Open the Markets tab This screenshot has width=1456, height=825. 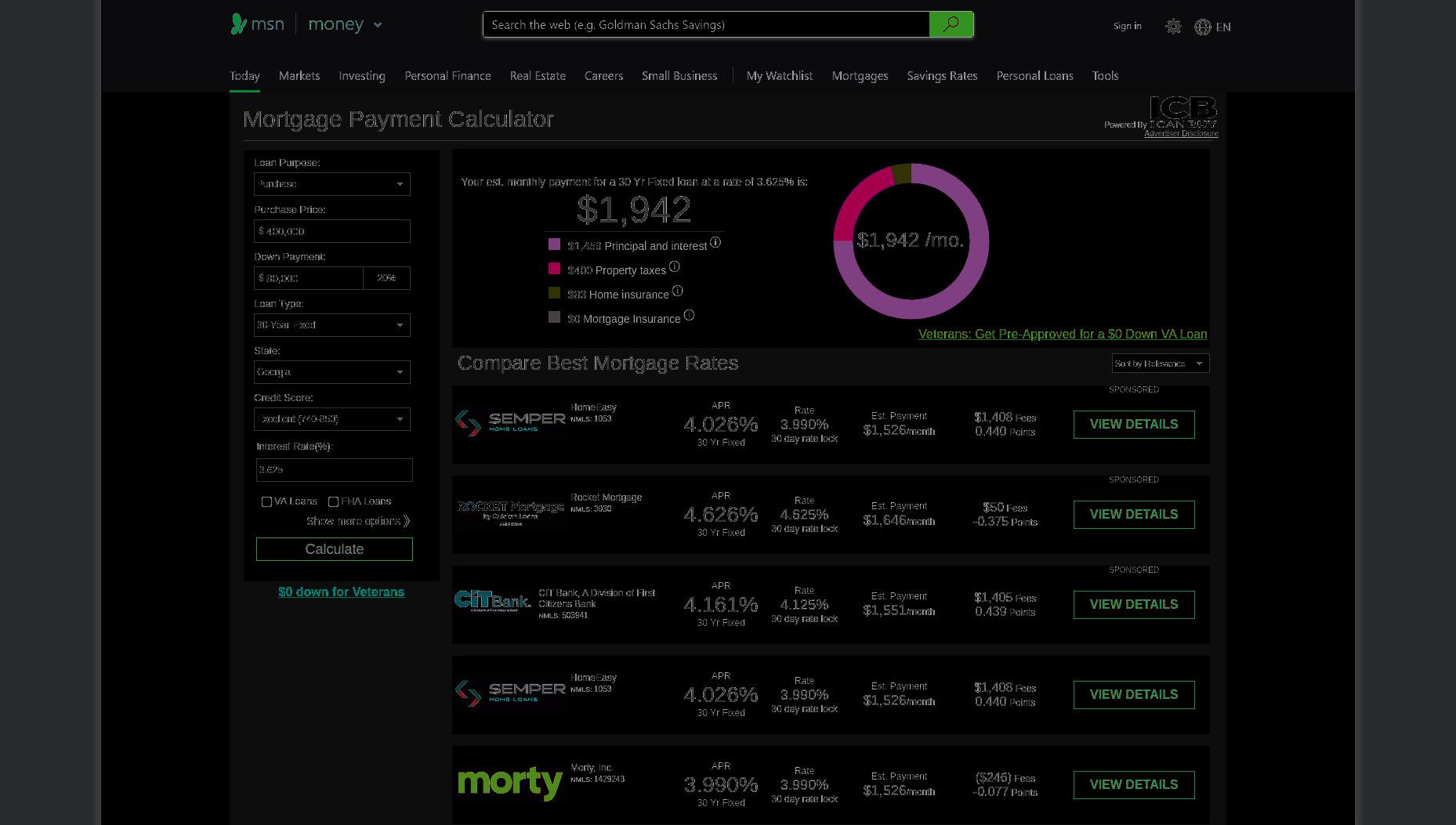click(x=299, y=76)
